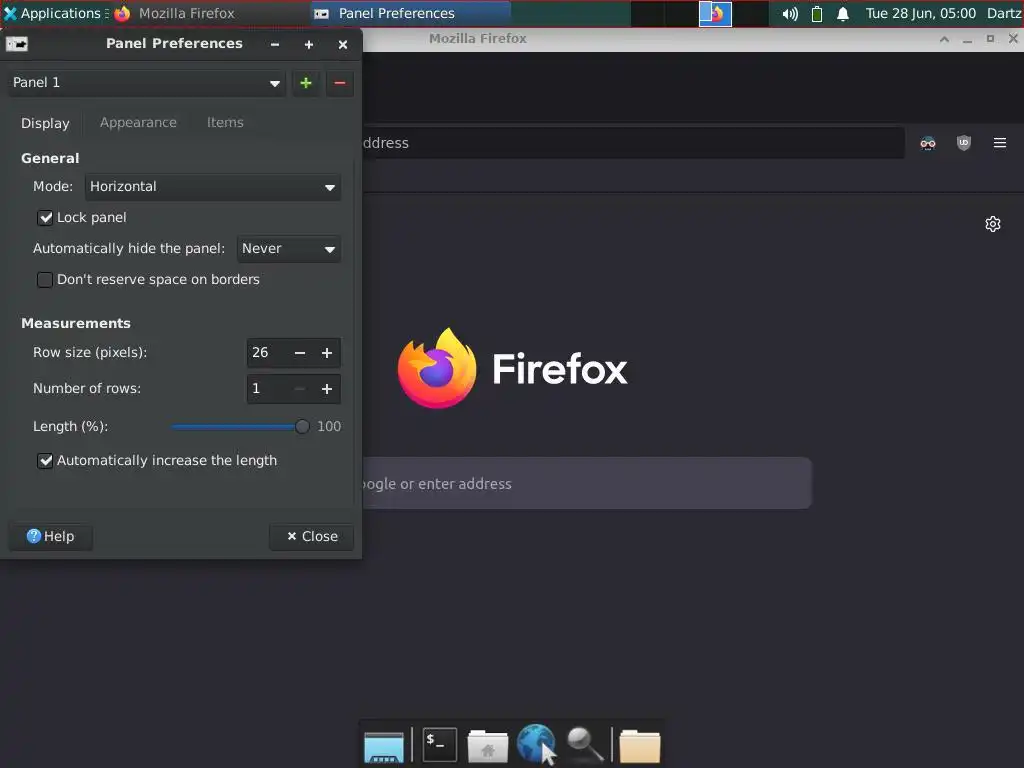The width and height of the screenshot is (1024, 768).
Task: Click the volume speaker tray icon
Action: tap(790, 14)
